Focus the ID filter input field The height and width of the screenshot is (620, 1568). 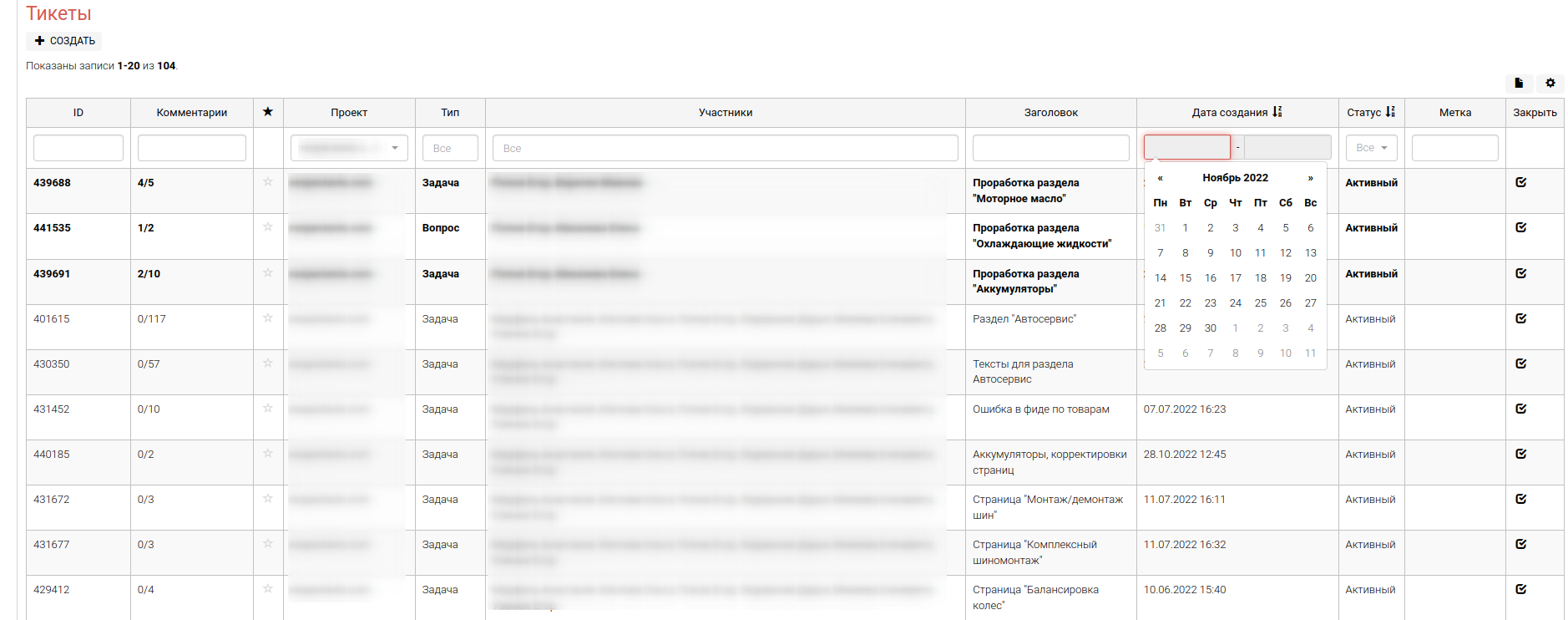pyautogui.click(x=78, y=148)
